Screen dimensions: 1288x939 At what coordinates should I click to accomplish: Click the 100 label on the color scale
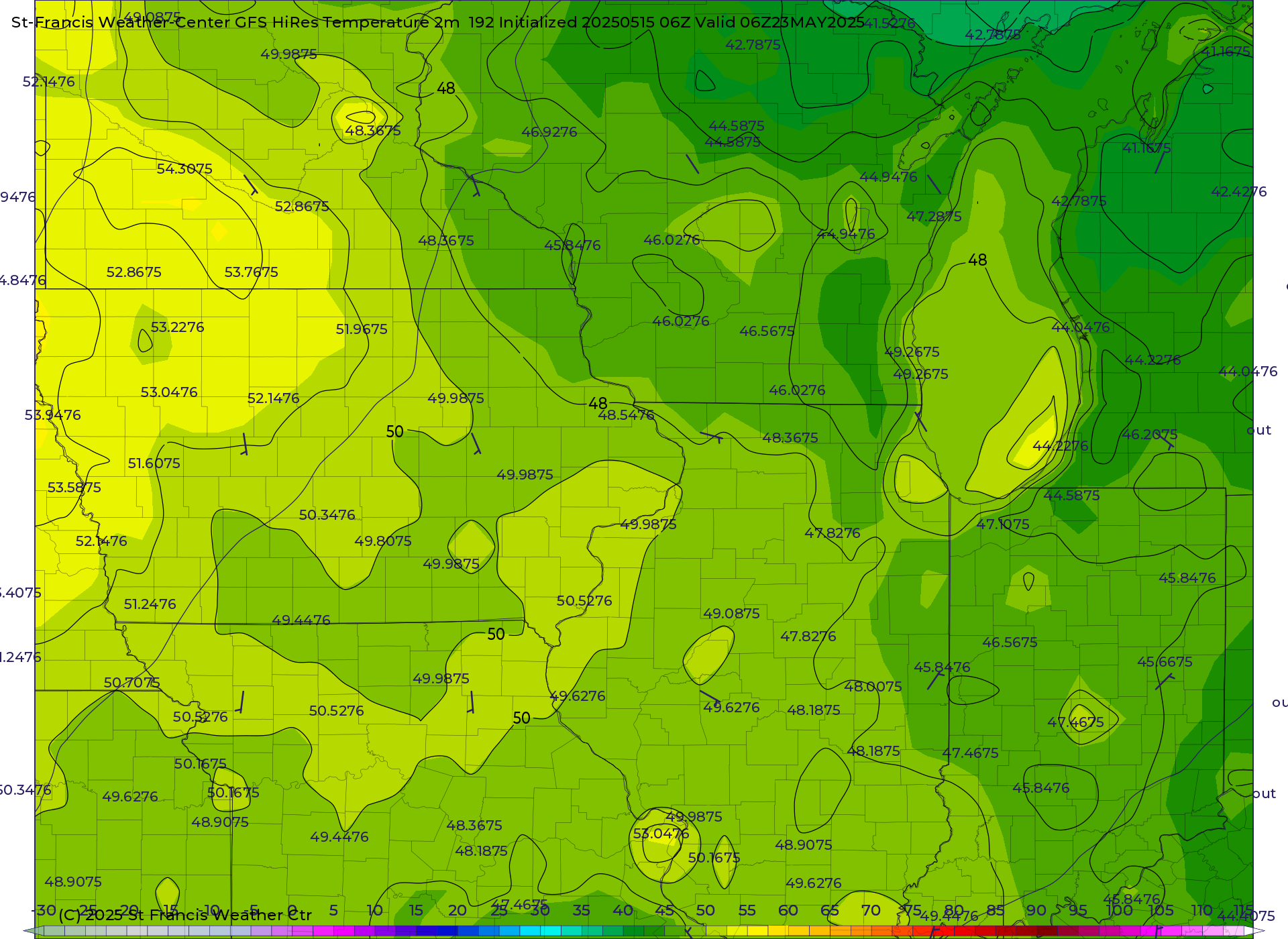tap(1119, 910)
